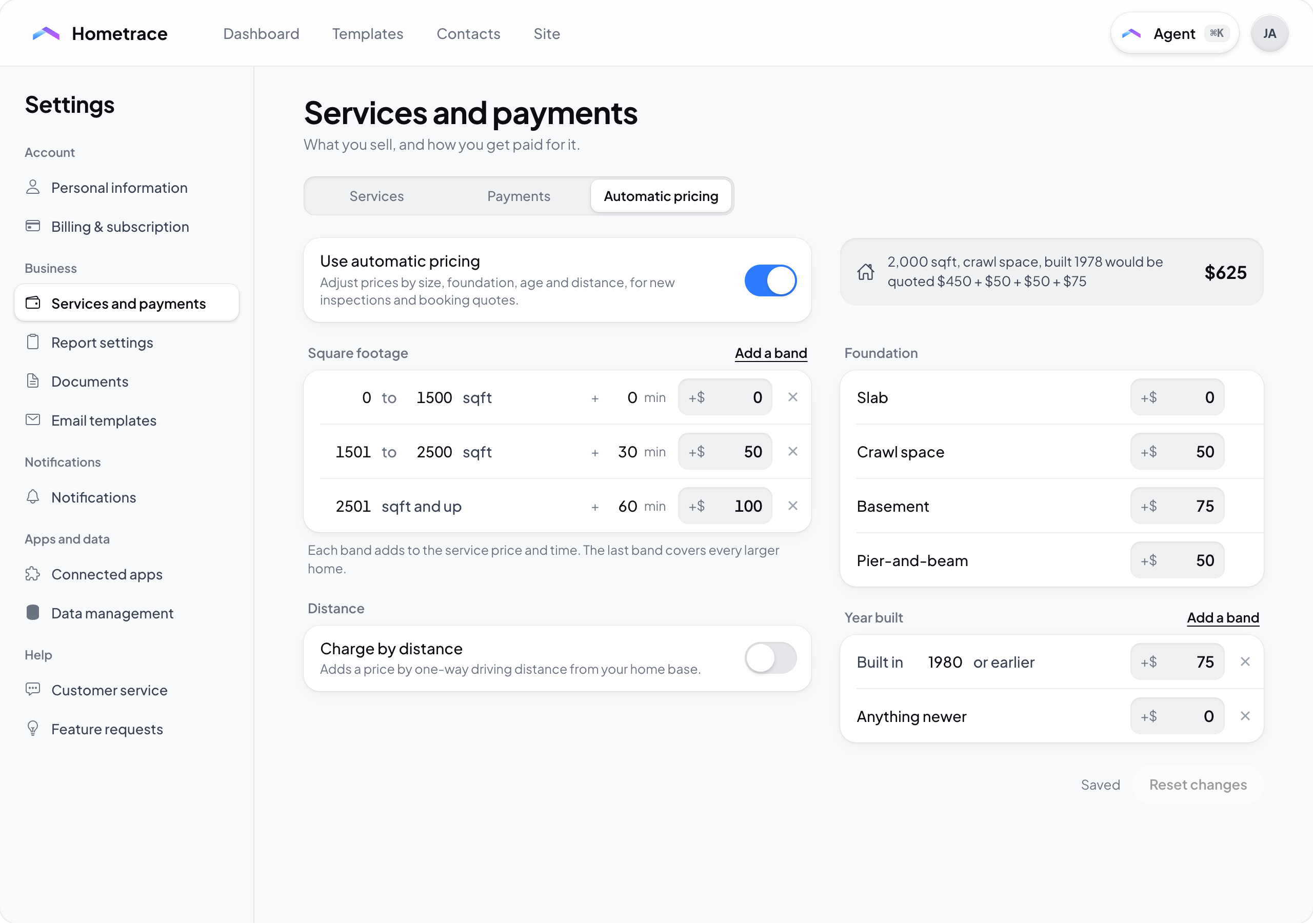
Task: Remove the Anything newer year band
Action: click(x=1245, y=716)
